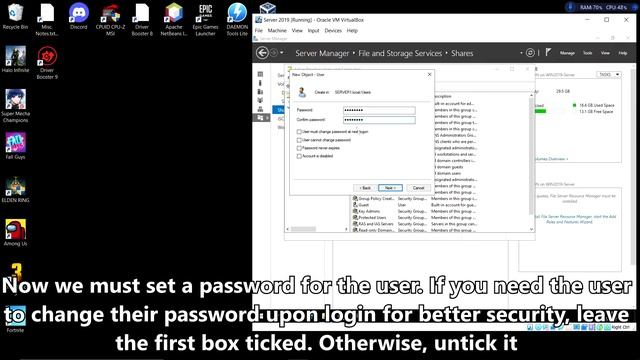640x360 pixels.
Task: Click the scroll-down arrow of the users list
Action: pos(531,229)
